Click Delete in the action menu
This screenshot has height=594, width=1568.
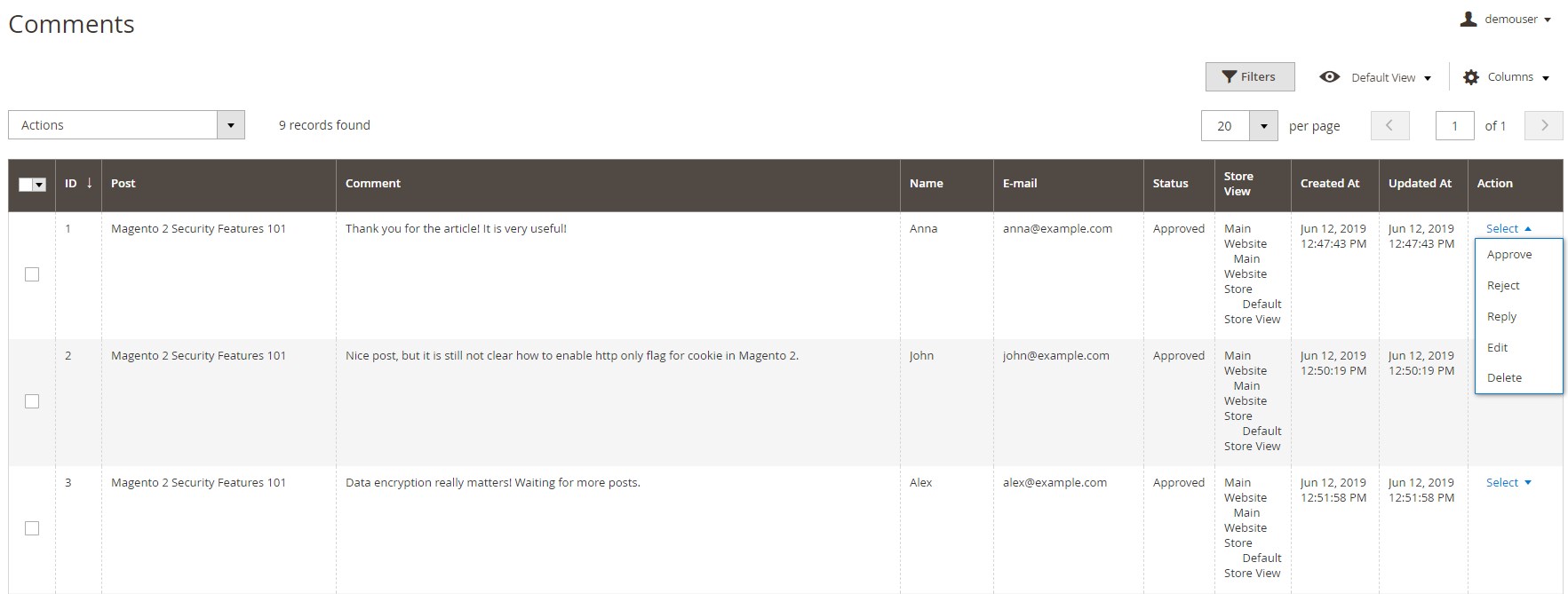pyautogui.click(x=1504, y=378)
